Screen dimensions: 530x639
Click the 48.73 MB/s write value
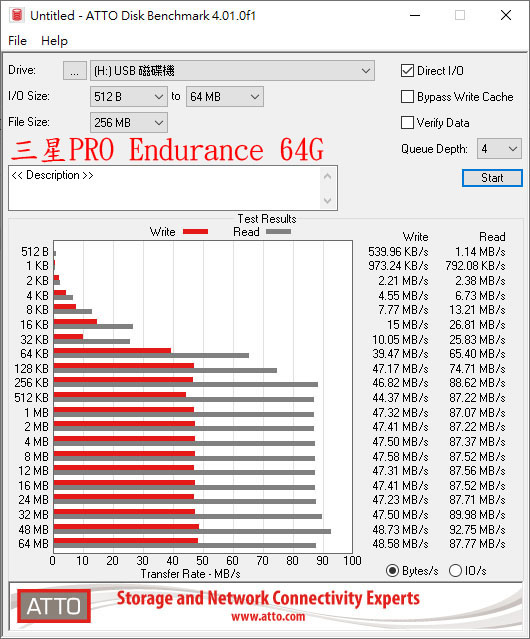click(x=400, y=530)
